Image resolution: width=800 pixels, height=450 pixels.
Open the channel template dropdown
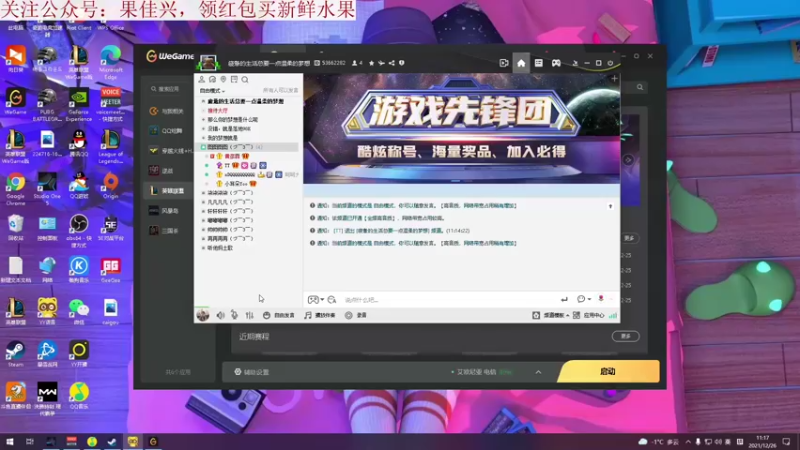pyautogui.click(x=551, y=315)
